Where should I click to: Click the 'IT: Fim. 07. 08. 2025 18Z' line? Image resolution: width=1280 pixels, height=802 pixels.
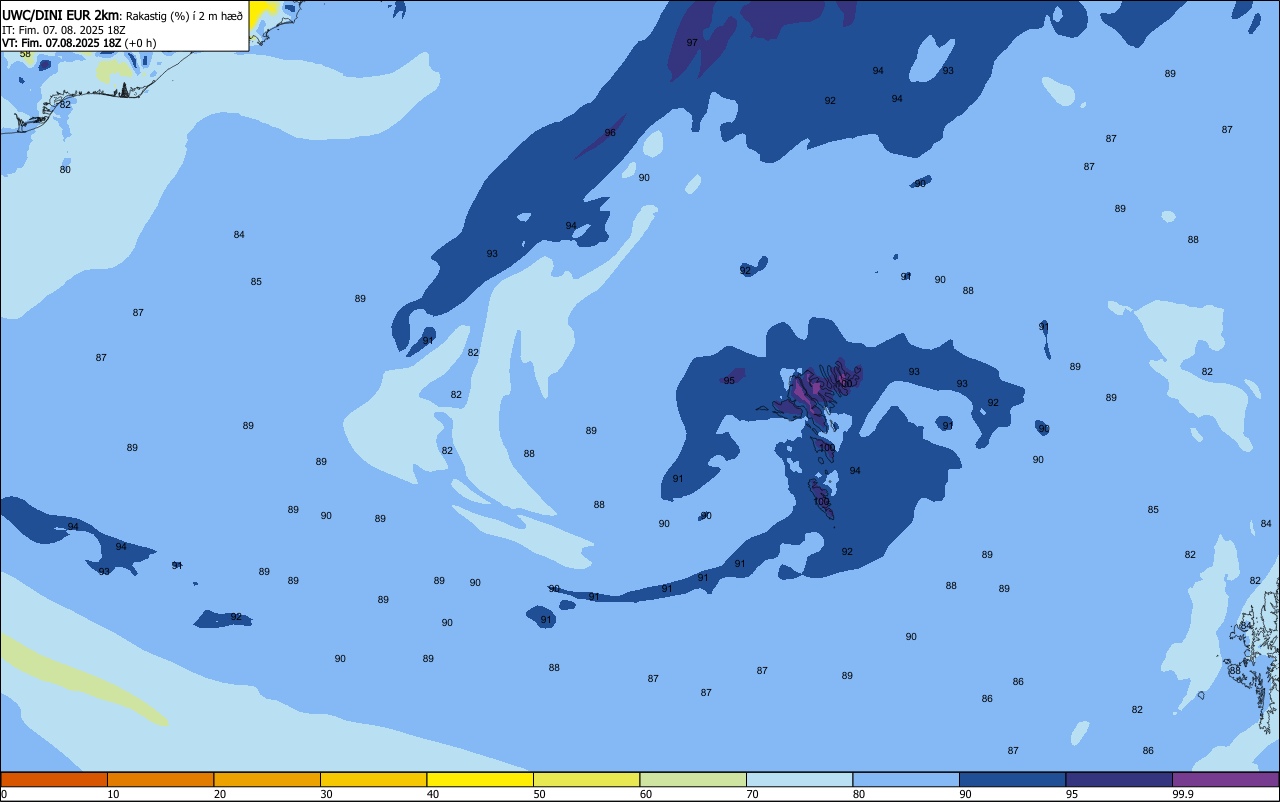[63, 30]
